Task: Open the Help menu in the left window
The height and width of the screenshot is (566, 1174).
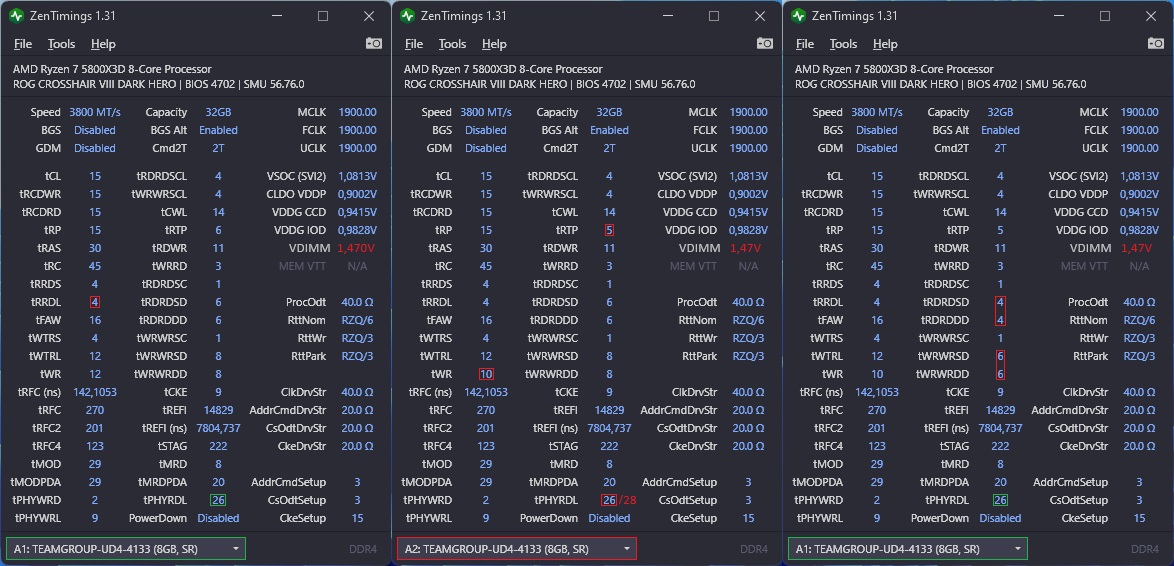Action: (103, 44)
